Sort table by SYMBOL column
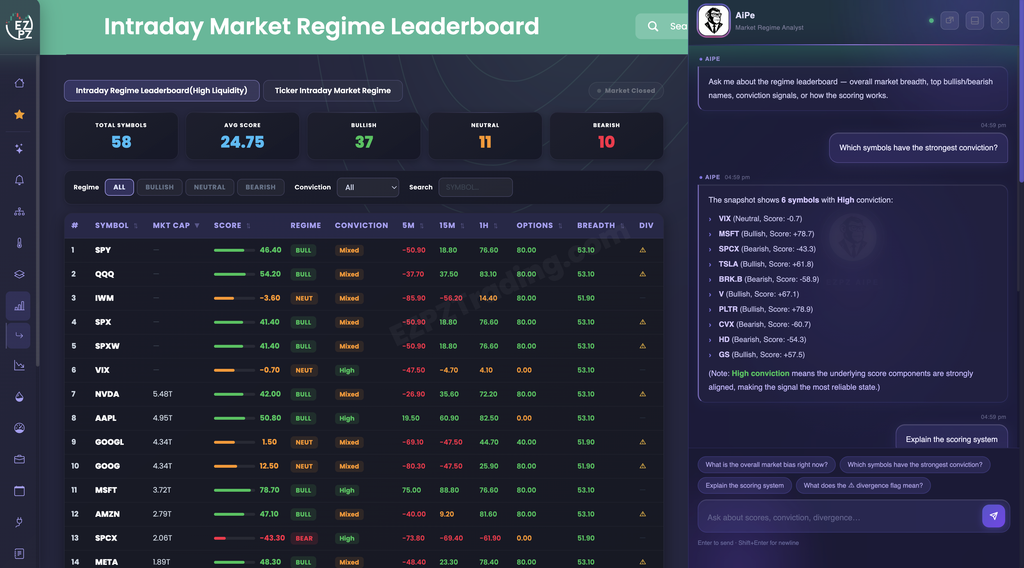 click(x=116, y=225)
